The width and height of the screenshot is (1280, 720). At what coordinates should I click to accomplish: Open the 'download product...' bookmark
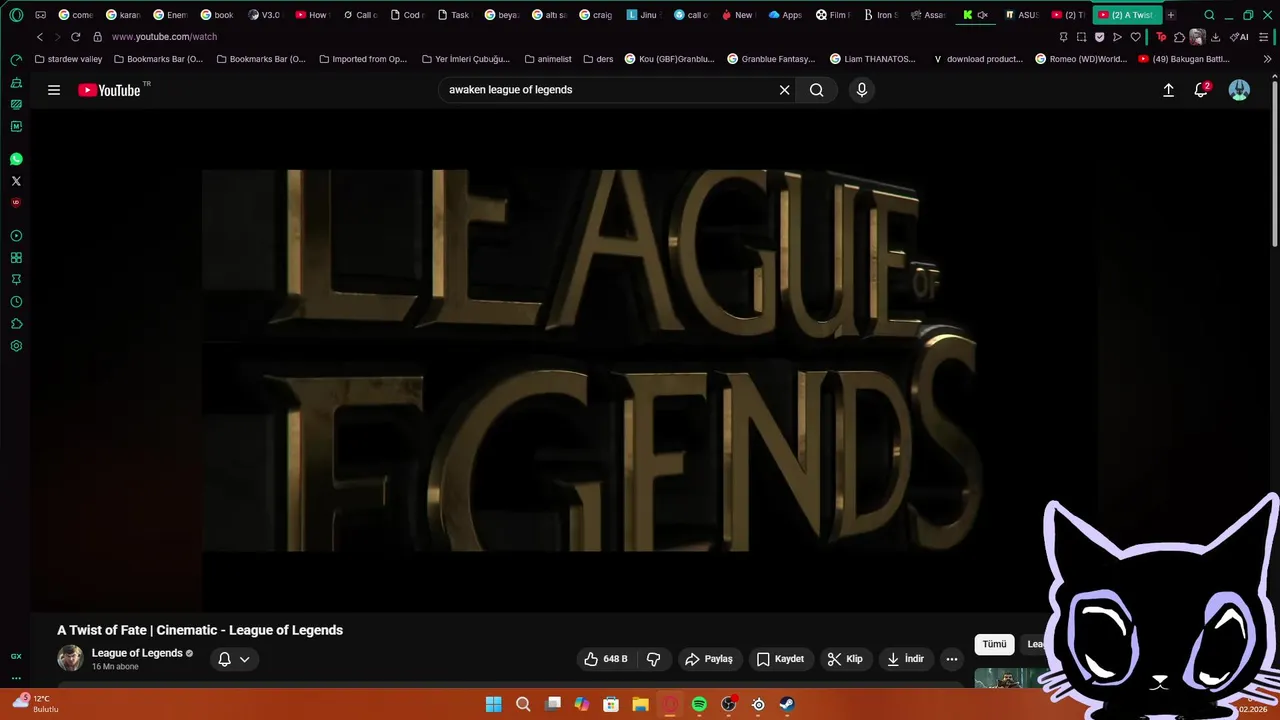pos(978,59)
